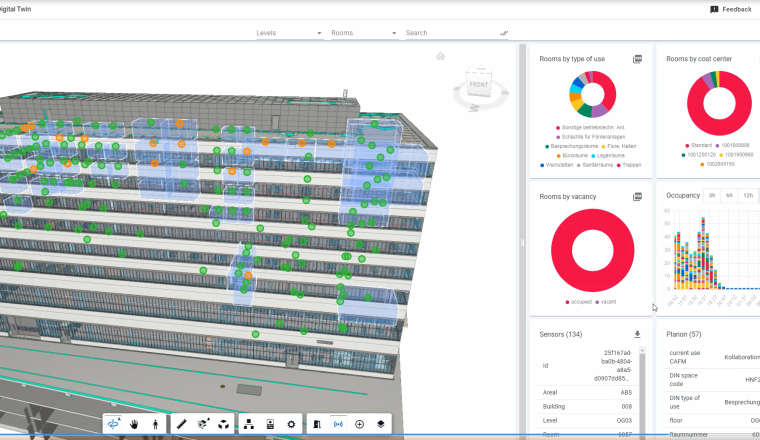Select the 6h Occupancy time range
This screenshot has width=760, height=440.
pos(729,195)
